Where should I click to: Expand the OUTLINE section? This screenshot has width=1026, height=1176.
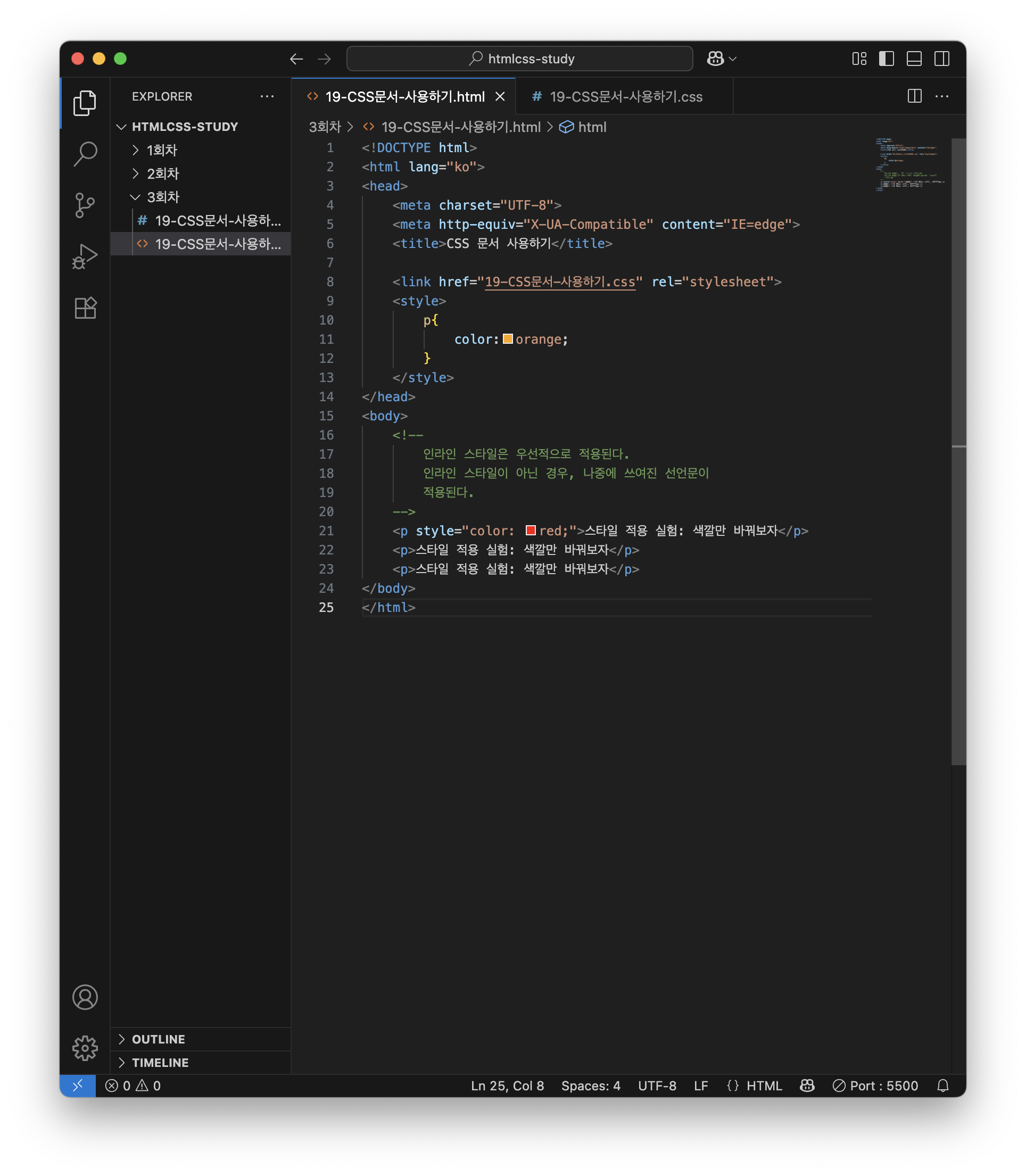point(158,1039)
